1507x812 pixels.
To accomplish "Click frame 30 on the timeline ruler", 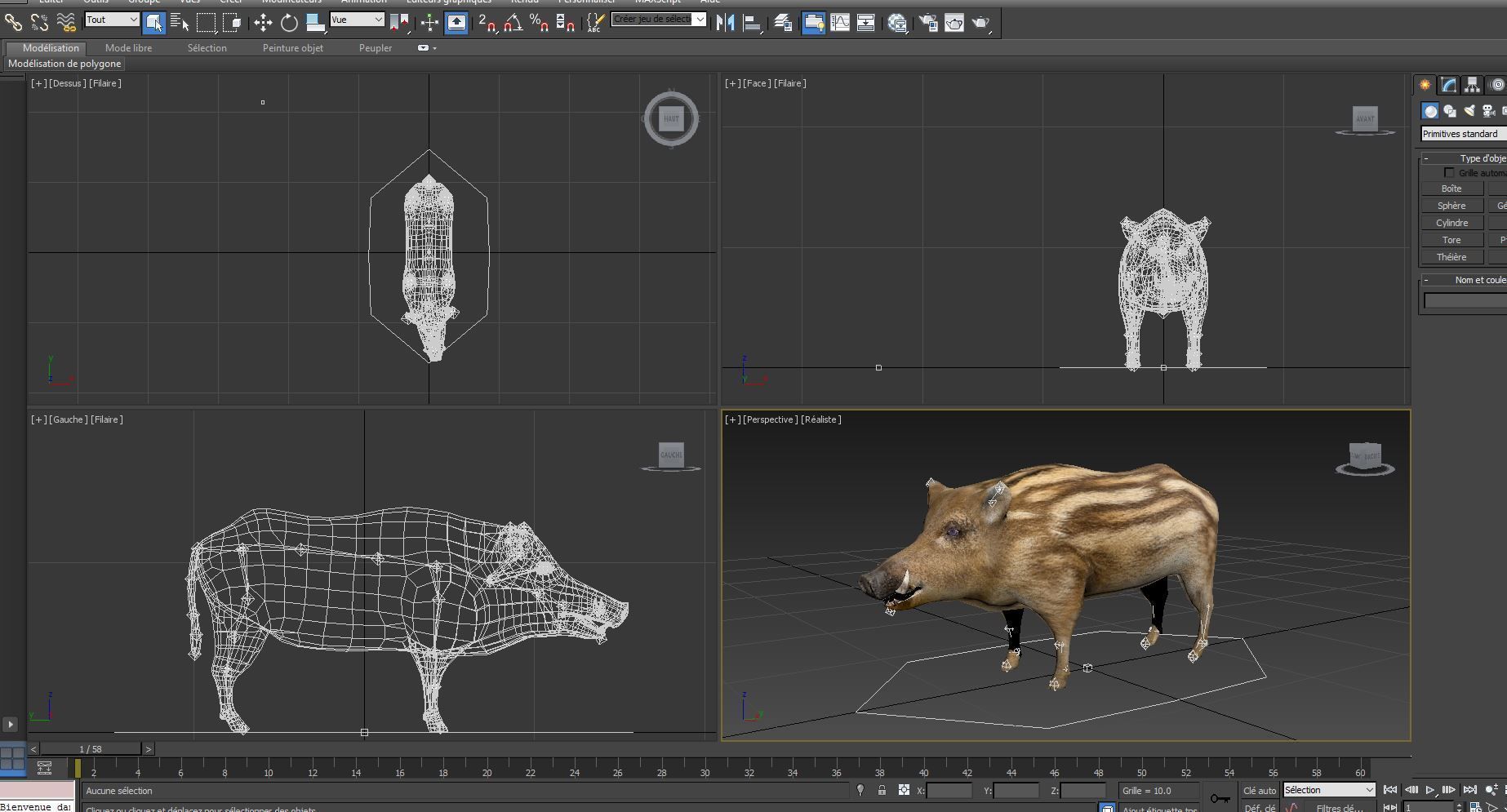I will pos(705,772).
